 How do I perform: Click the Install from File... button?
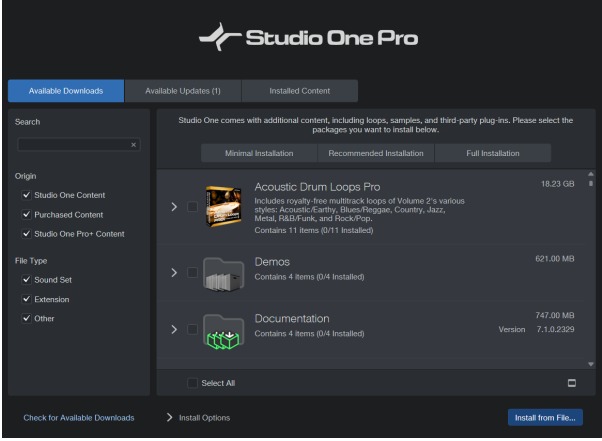(x=545, y=418)
